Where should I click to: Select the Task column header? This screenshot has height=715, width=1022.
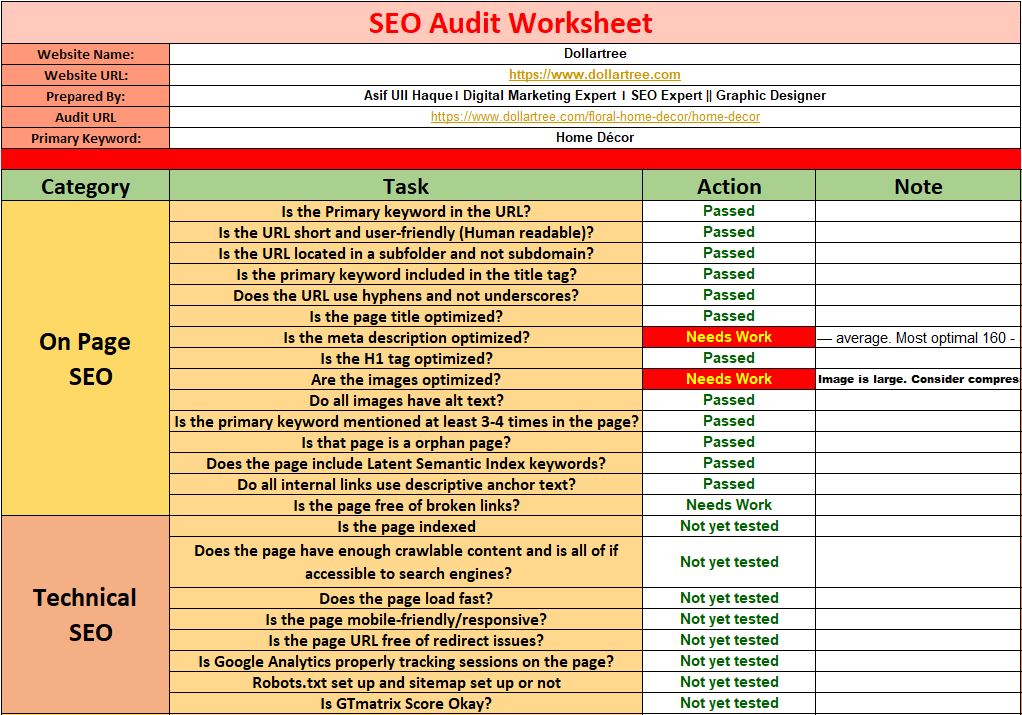[x=406, y=187]
